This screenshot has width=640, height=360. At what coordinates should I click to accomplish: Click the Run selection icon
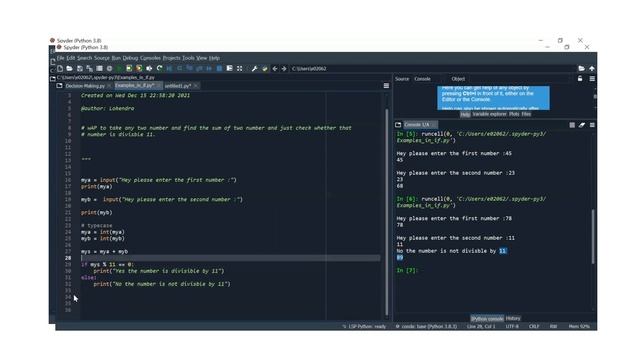click(149, 69)
